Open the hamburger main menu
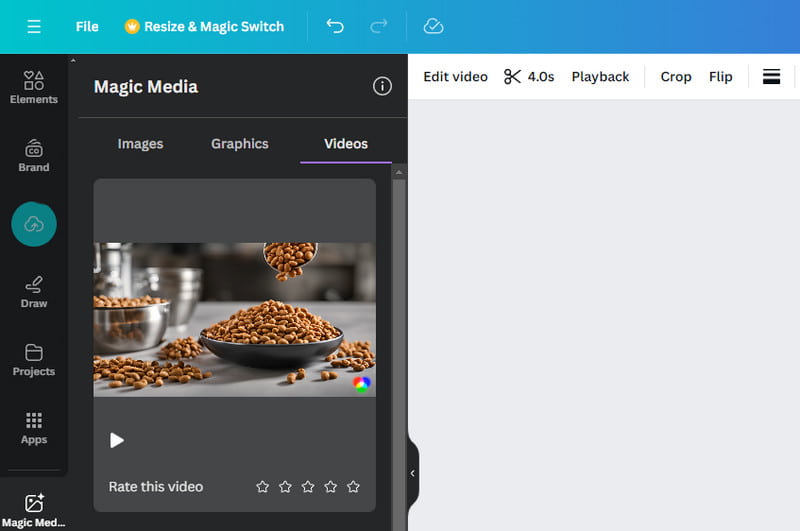 tap(34, 27)
